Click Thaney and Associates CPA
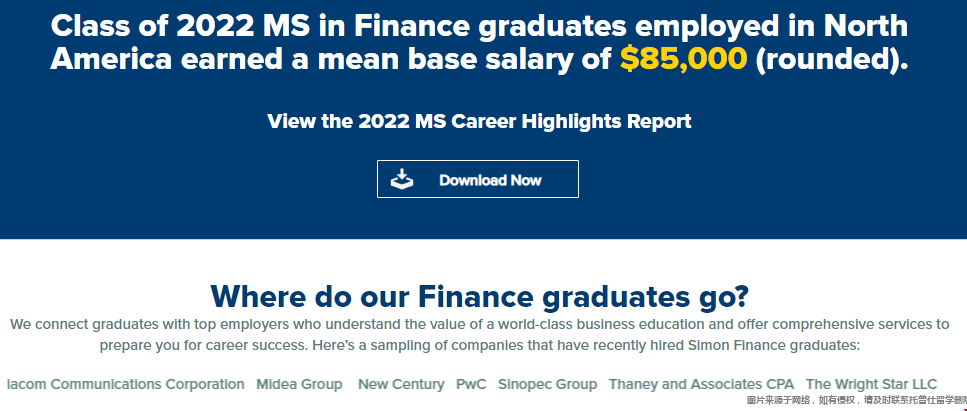Image resolution: width=967 pixels, height=411 pixels. (x=701, y=384)
